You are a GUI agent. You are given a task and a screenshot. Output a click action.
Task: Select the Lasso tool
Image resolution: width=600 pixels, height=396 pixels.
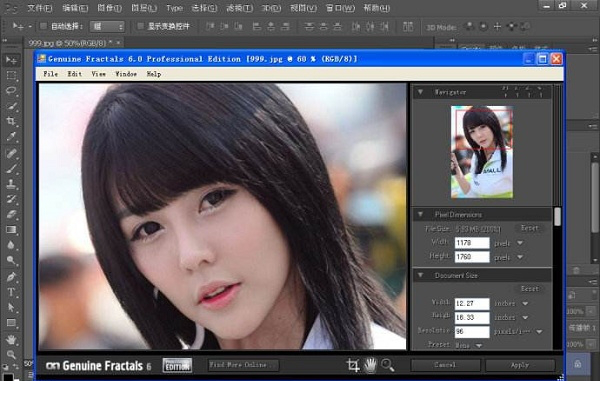[x=11, y=91]
